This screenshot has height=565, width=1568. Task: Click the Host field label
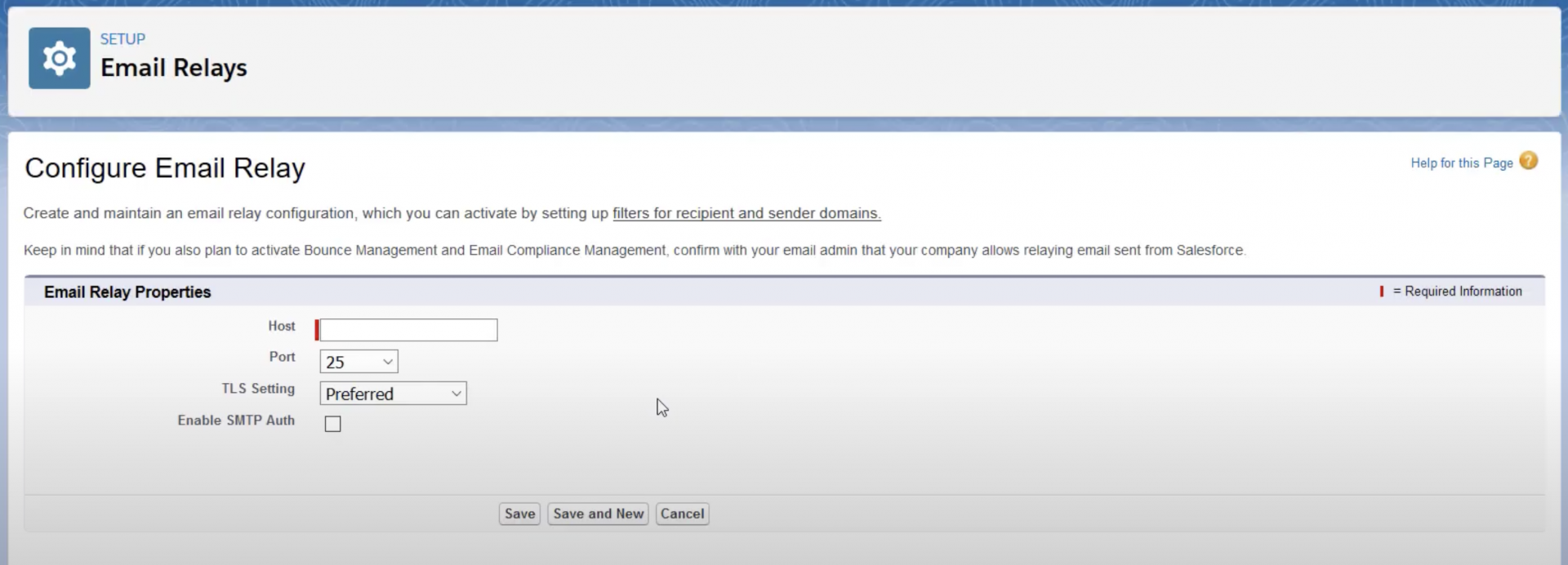click(281, 326)
